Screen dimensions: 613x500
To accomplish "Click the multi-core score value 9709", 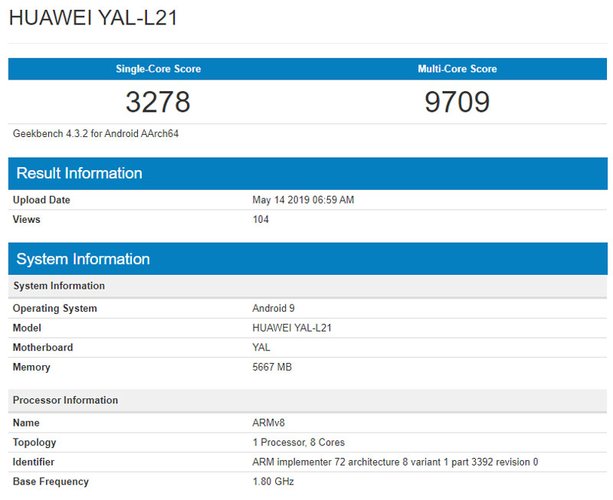I will coord(457,102).
